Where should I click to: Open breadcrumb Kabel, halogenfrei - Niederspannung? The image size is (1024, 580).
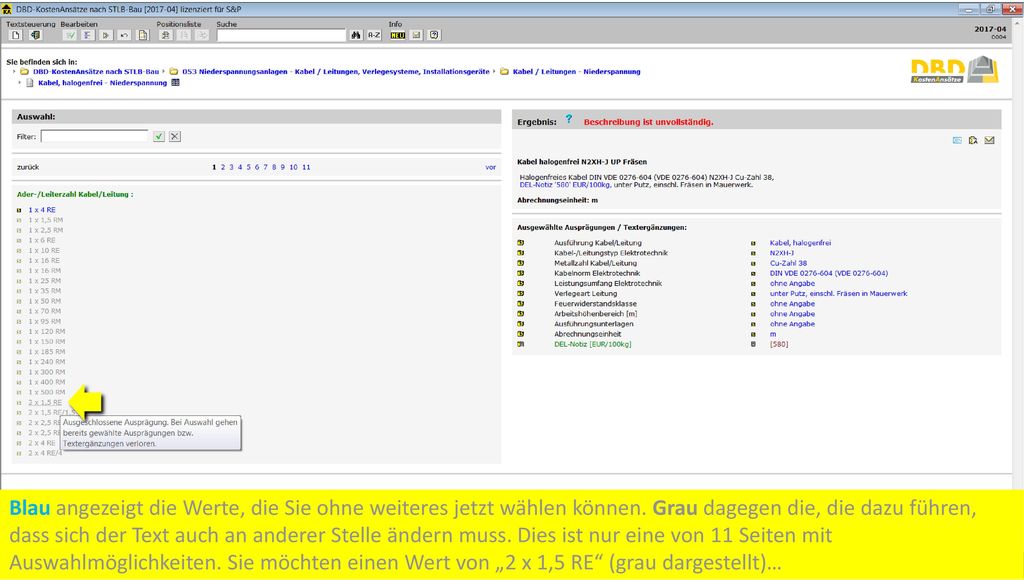(103, 83)
